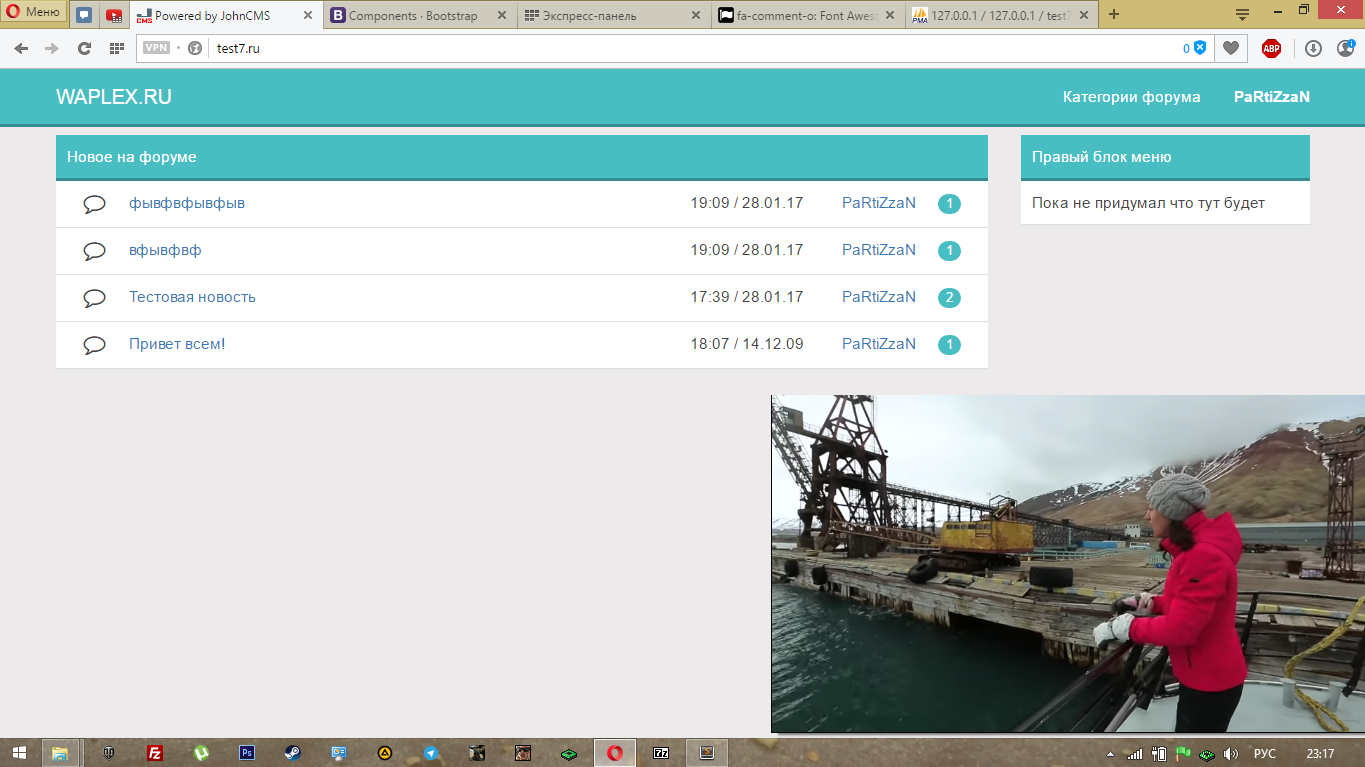Open the browser downloads icon

pos(1313,48)
